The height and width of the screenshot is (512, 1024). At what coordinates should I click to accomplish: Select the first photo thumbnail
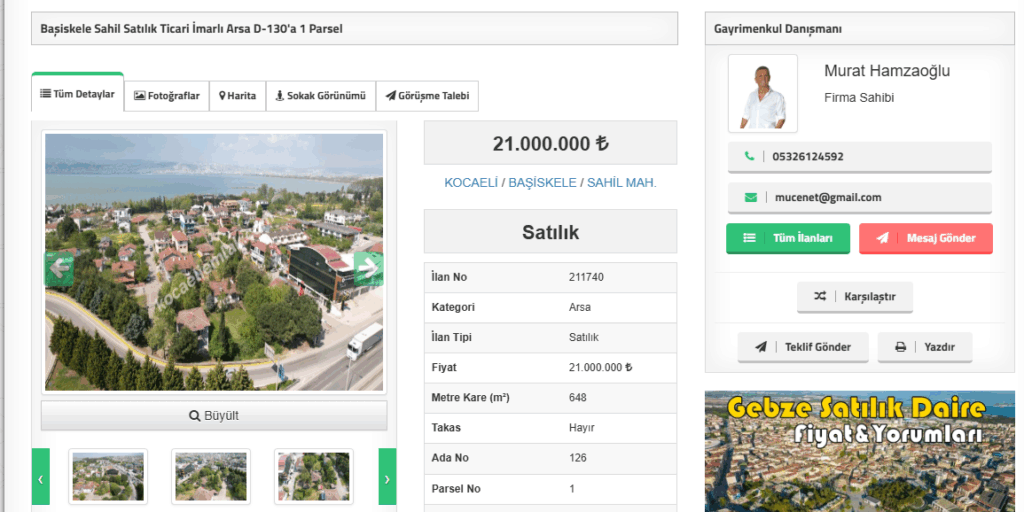tap(108, 476)
